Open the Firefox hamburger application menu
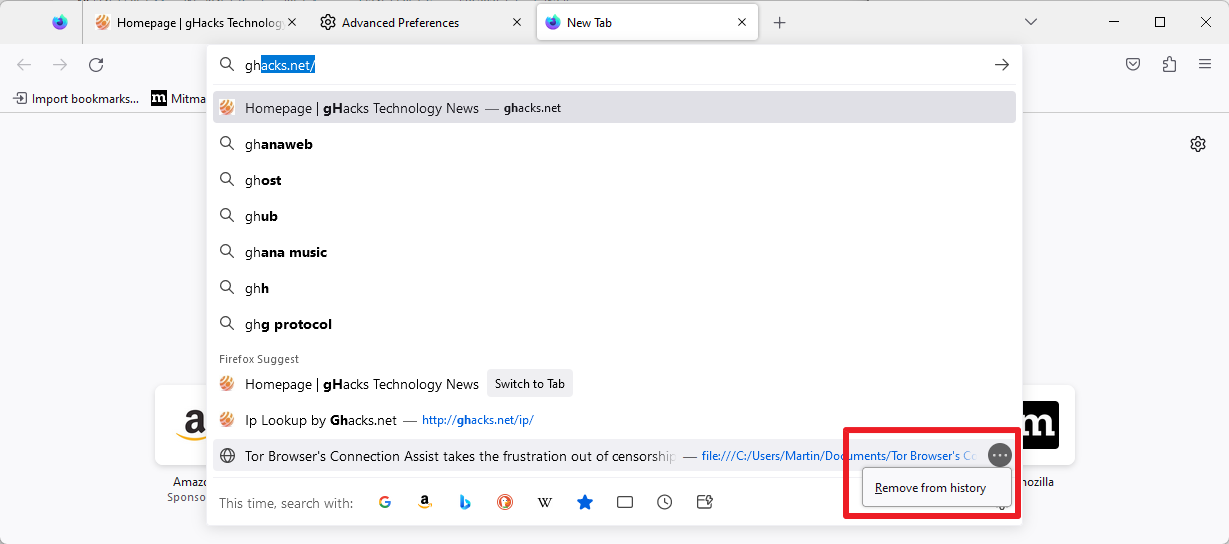1229x544 pixels. tap(1205, 65)
